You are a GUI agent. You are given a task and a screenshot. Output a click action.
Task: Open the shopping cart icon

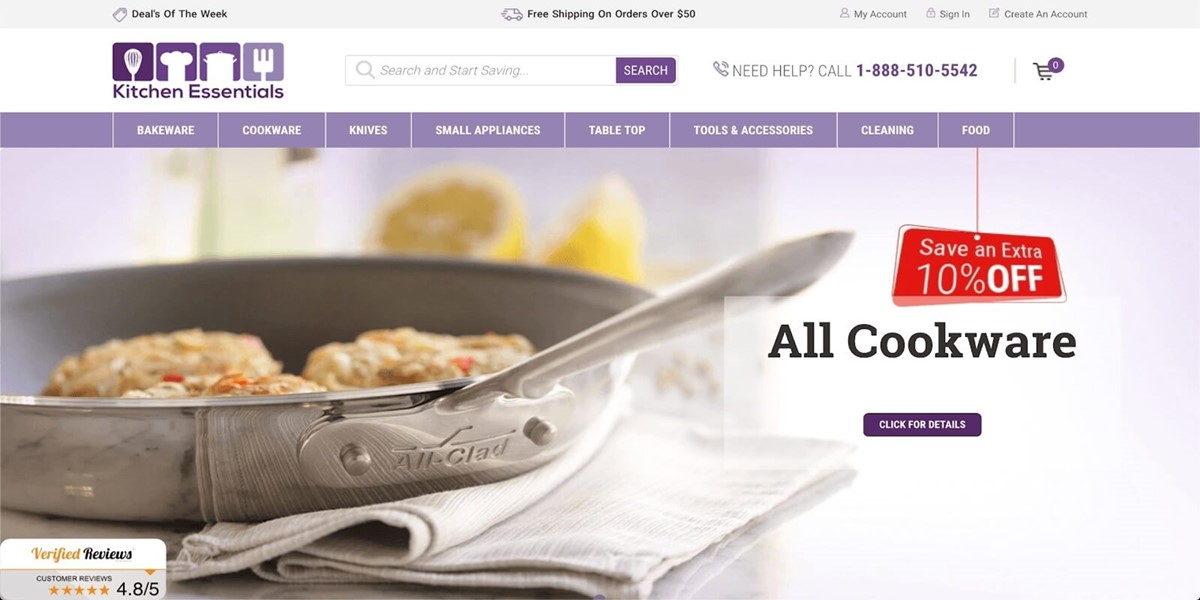(1044, 72)
